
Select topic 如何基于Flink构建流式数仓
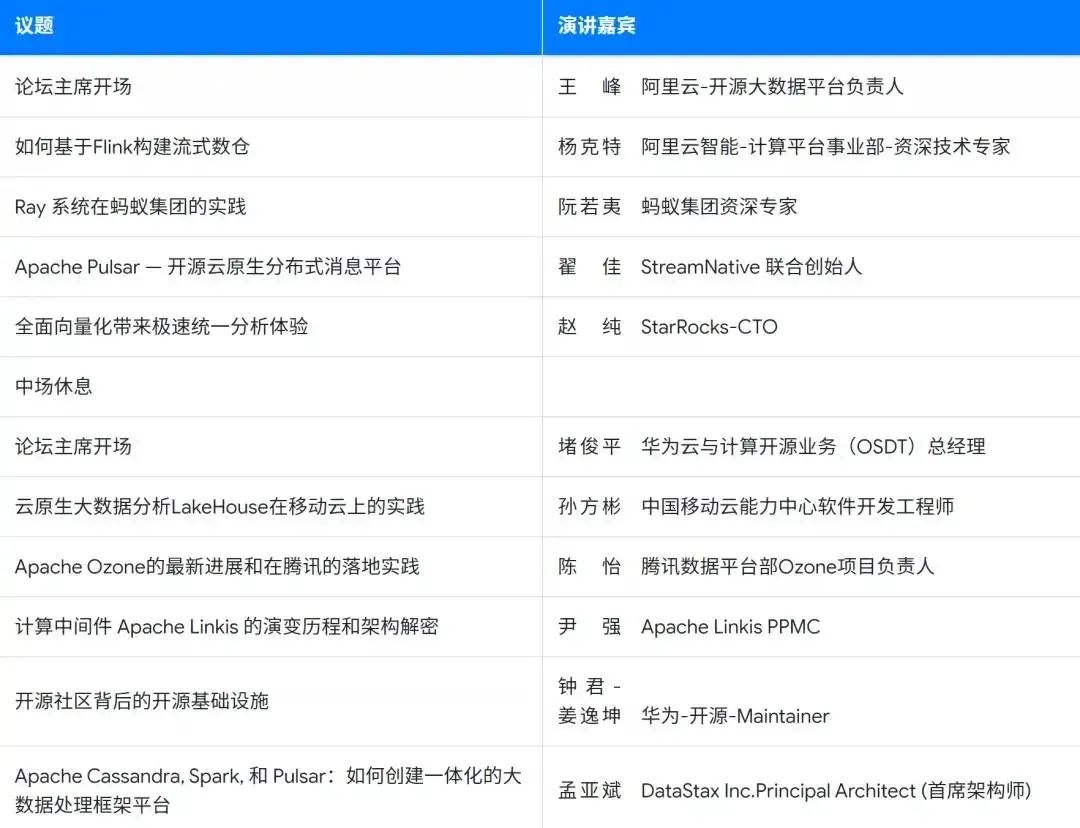point(132,146)
